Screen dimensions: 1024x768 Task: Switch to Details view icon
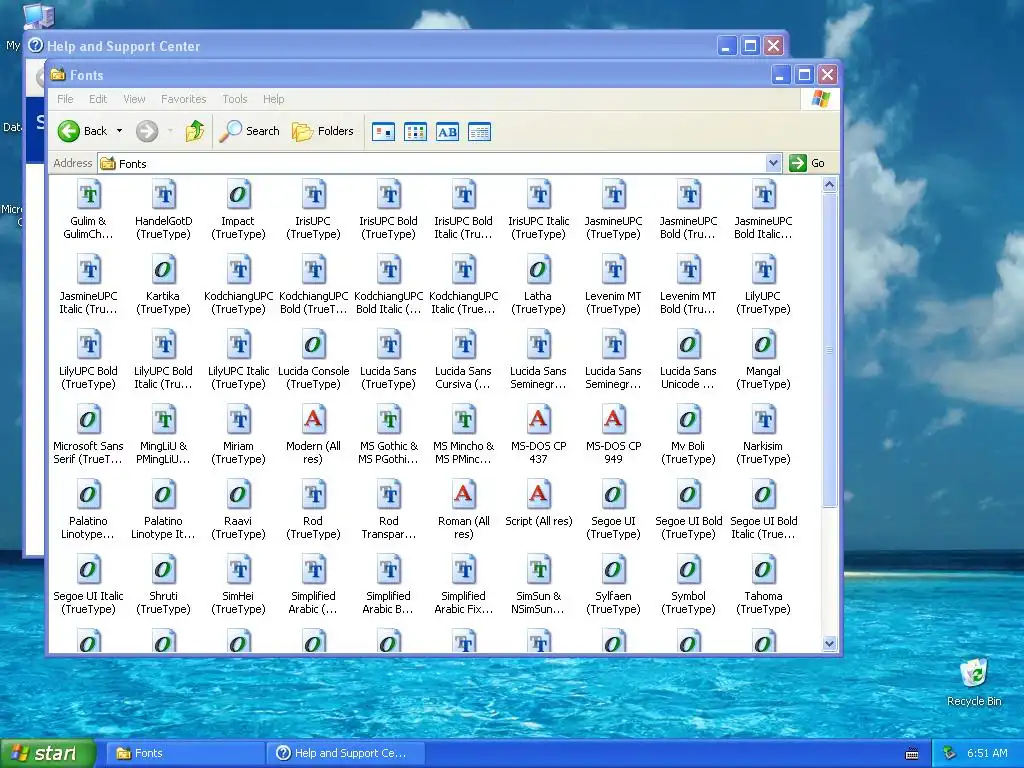479,132
